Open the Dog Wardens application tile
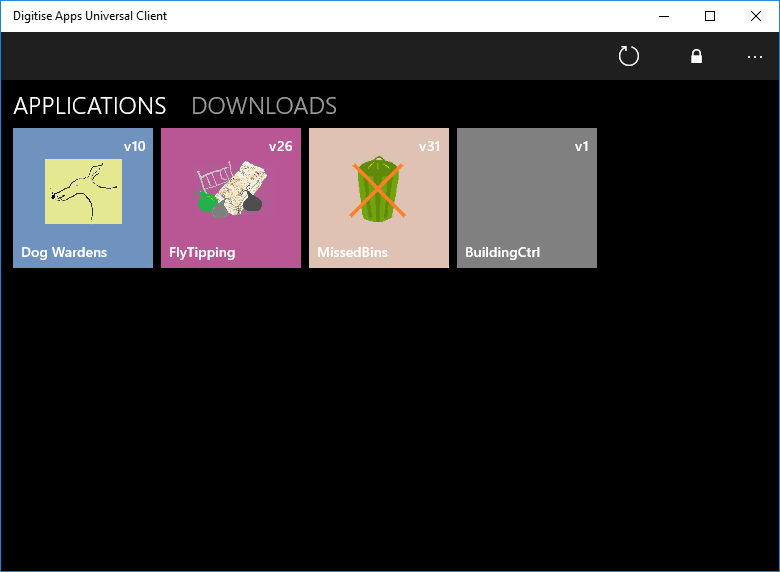Screen dimensions: 780x572 pos(83,198)
